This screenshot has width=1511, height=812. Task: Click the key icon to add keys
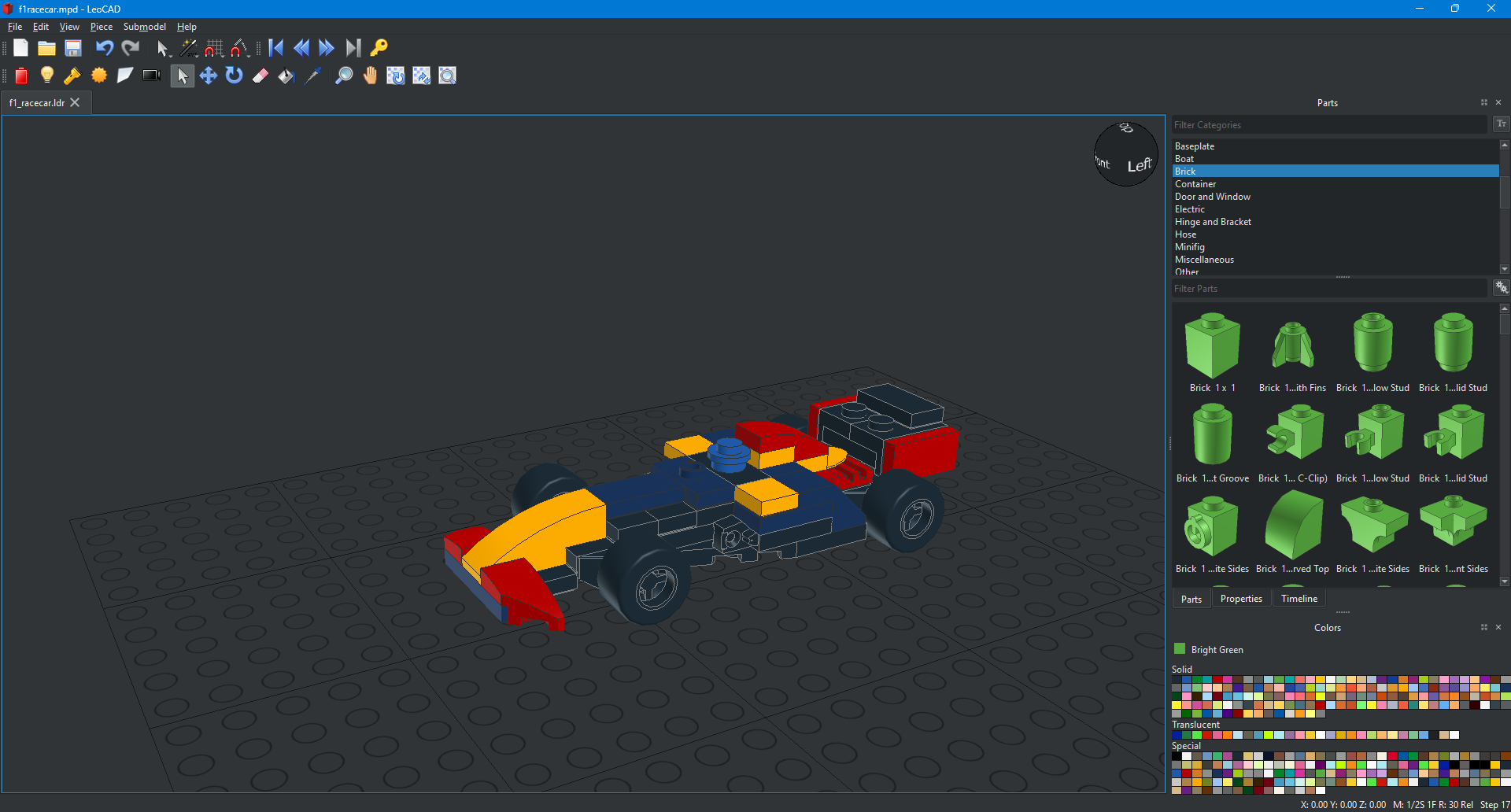379,48
